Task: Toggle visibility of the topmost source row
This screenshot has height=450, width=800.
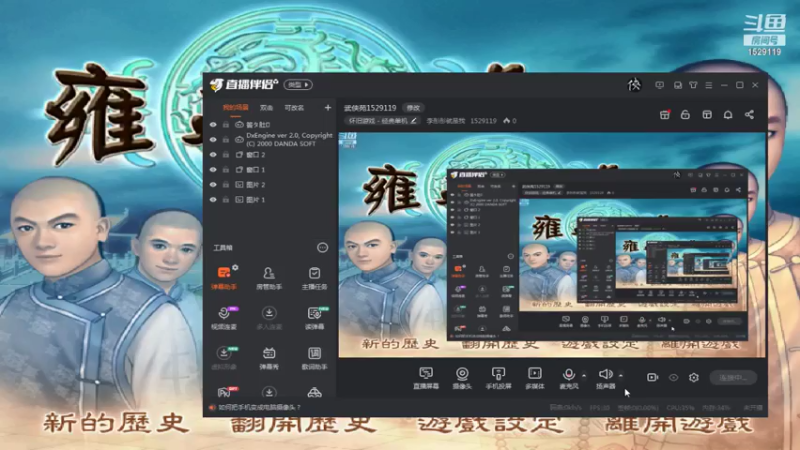Action: coord(213,124)
